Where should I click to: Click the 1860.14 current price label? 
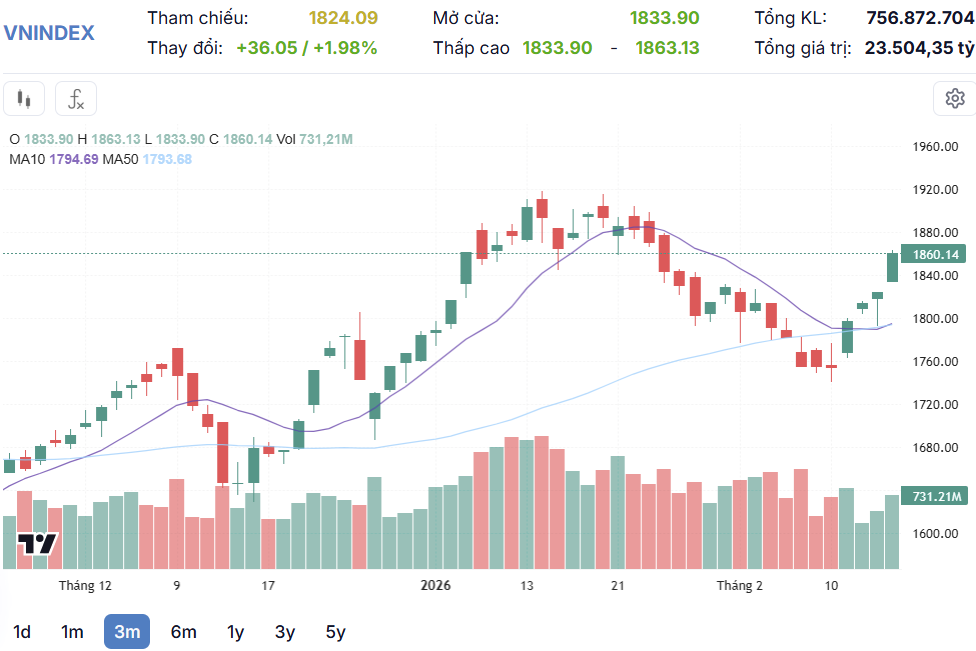[935, 255]
